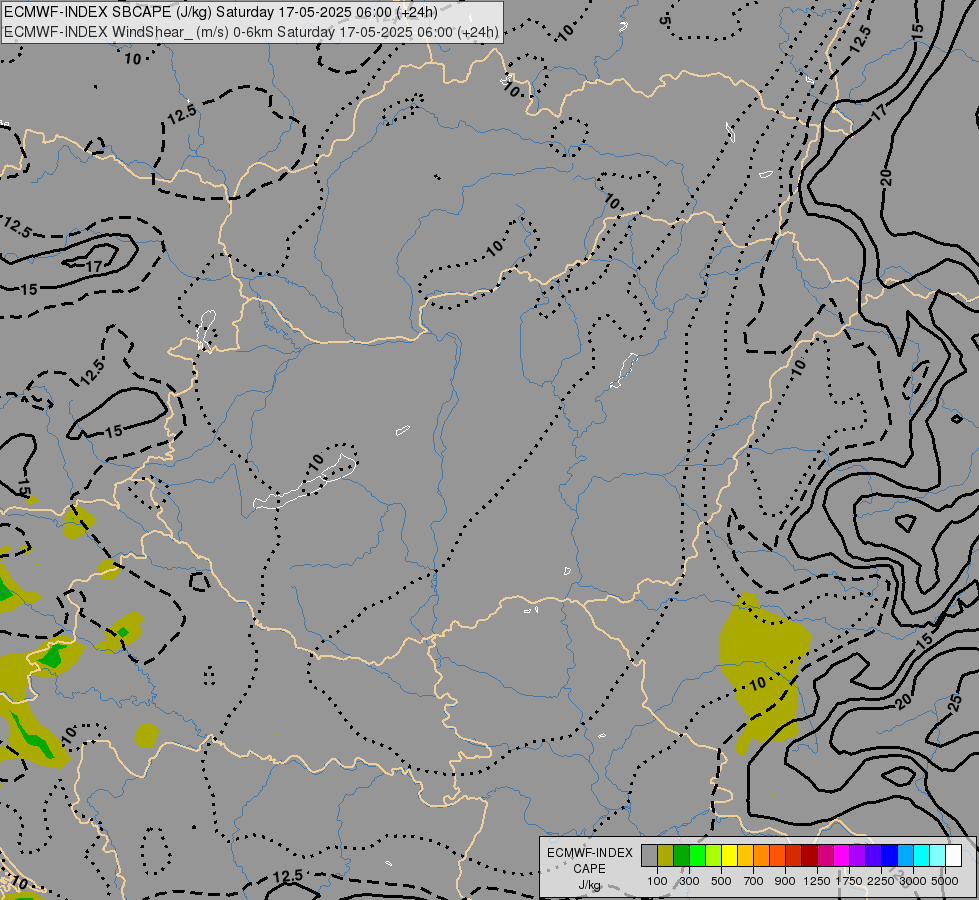Click the J/kg unit label in legend
Image resolution: width=979 pixels, height=900 pixels.
(589, 885)
